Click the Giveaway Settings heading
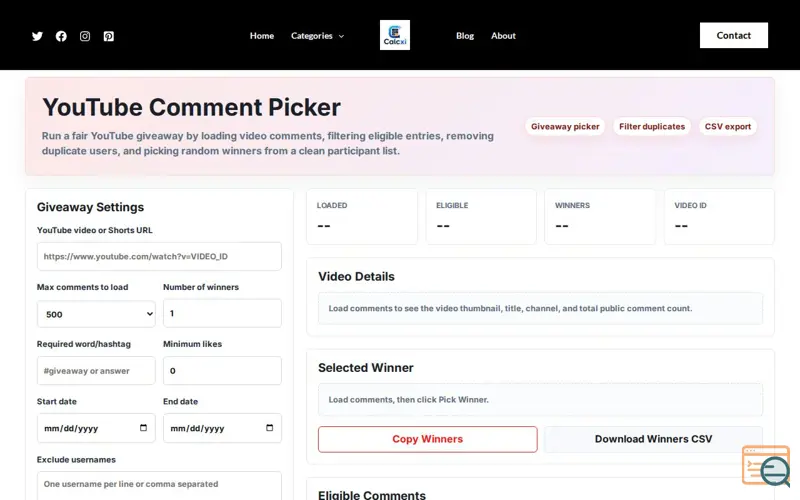 click(90, 207)
